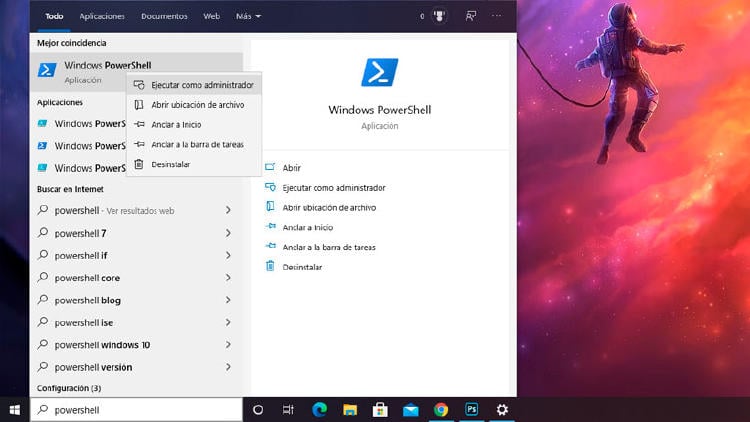Click 'Abrir' in the right preview pane

(x=291, y=168)
